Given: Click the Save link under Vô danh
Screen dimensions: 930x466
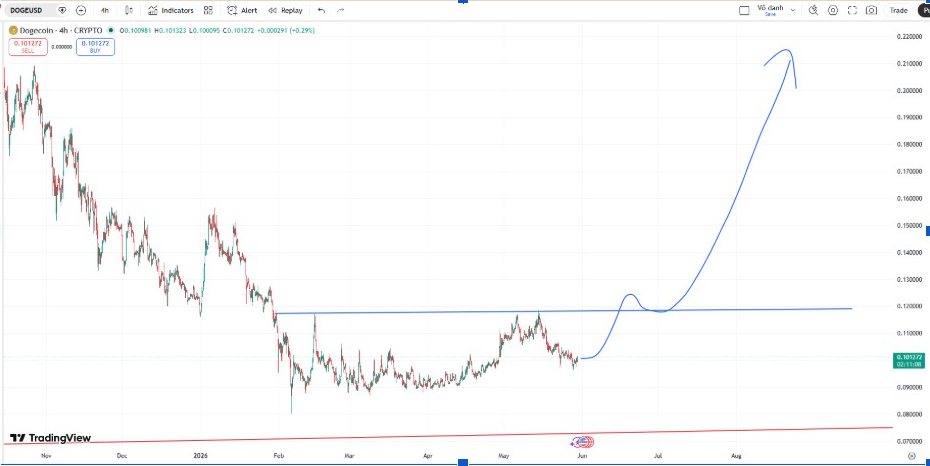Looking at the screenshot, I should pos(770,14).
